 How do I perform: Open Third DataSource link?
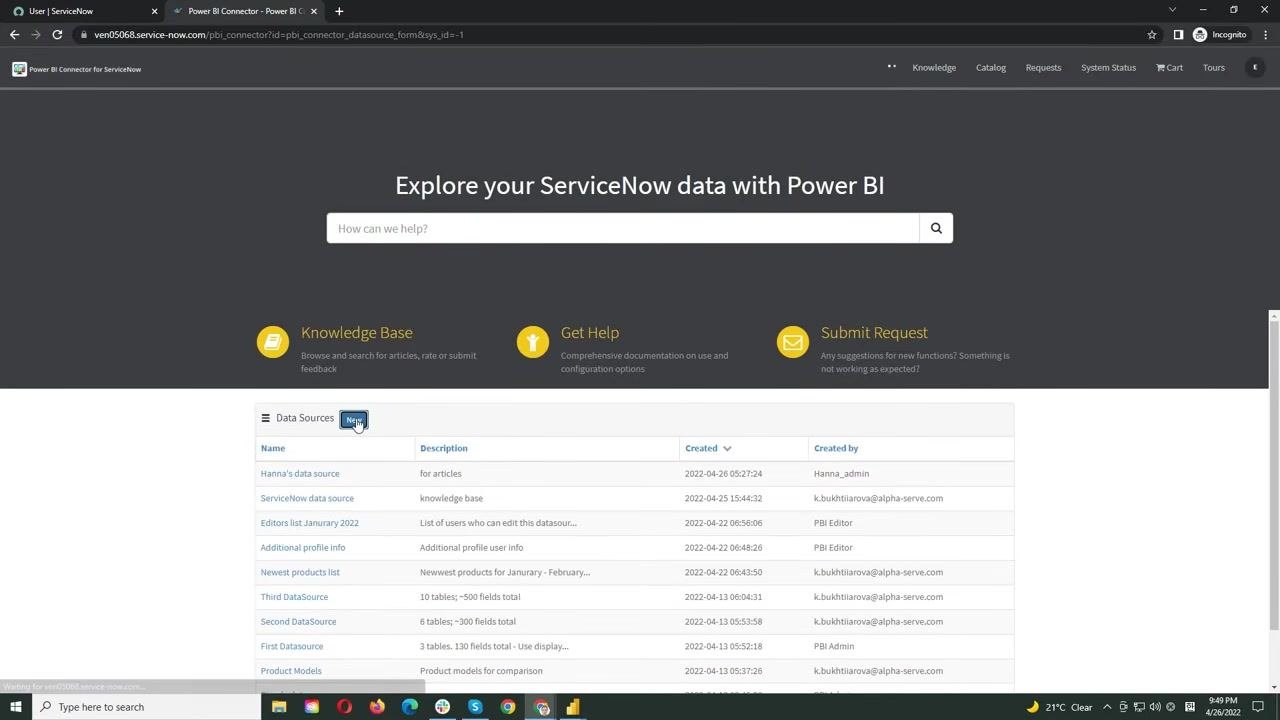[294, 597]
